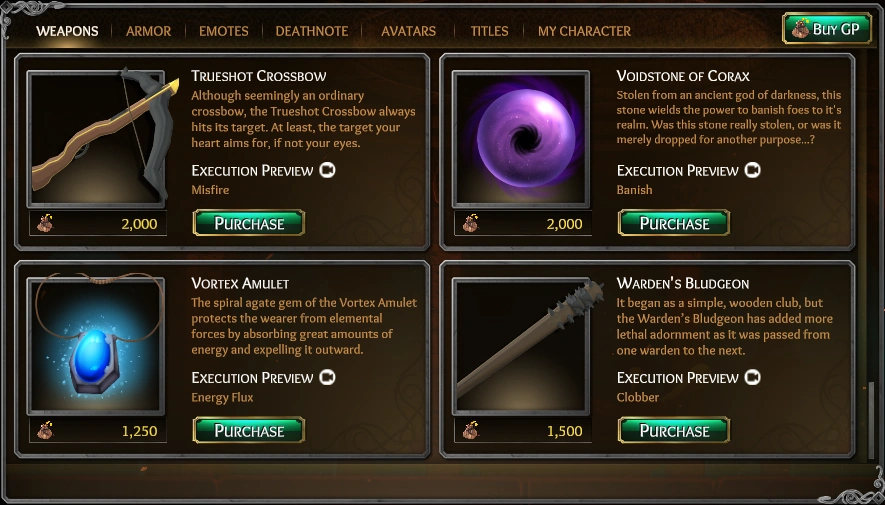This screenshot has height=505, width=885.
Task: Click the gold pouch icon beside the 1,250 price
Action: (45, 431)
